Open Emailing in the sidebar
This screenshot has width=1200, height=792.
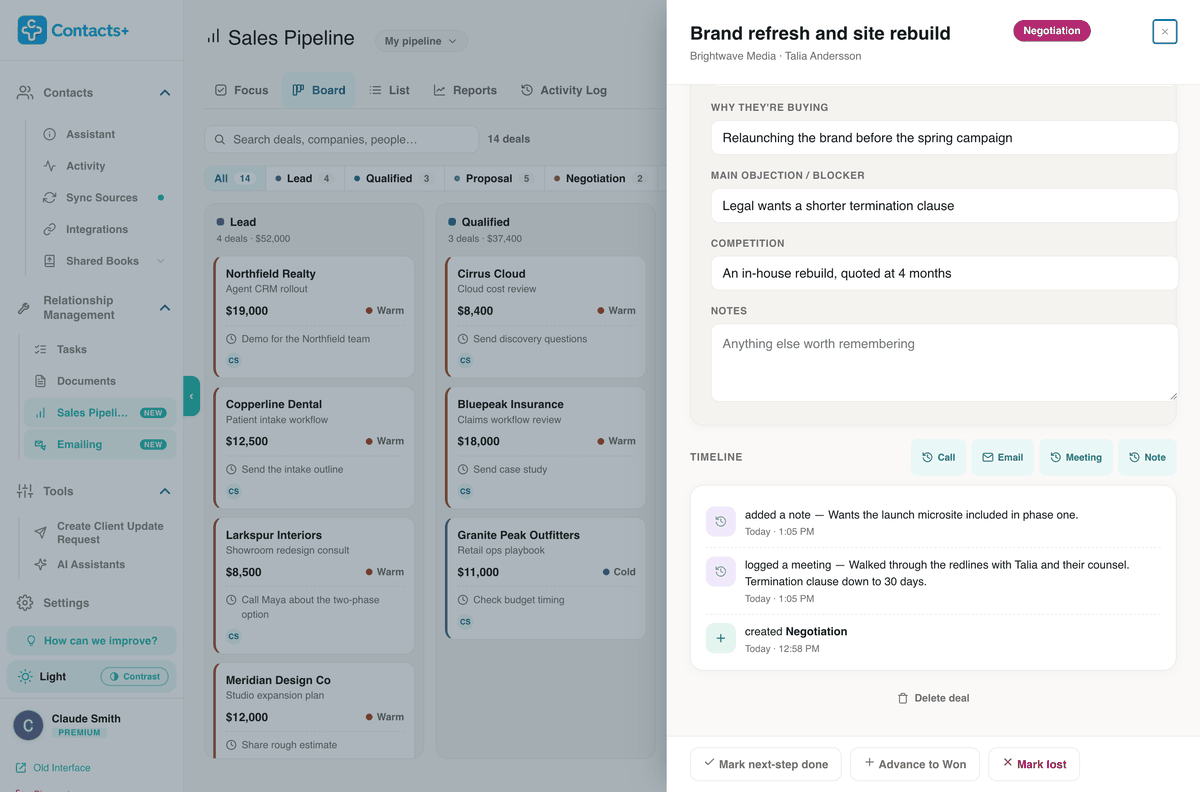point(100,444)
